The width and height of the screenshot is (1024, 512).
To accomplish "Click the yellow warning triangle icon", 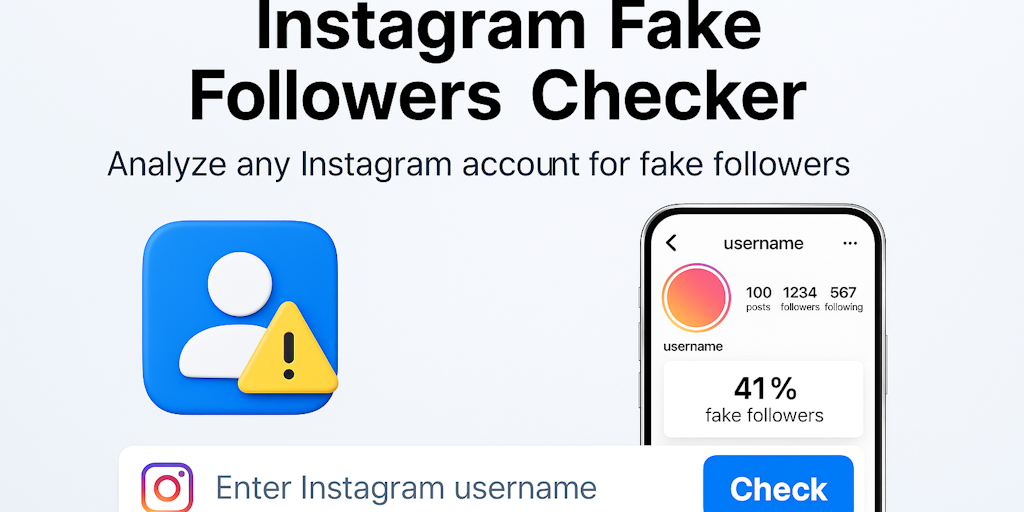I will 288,350.
